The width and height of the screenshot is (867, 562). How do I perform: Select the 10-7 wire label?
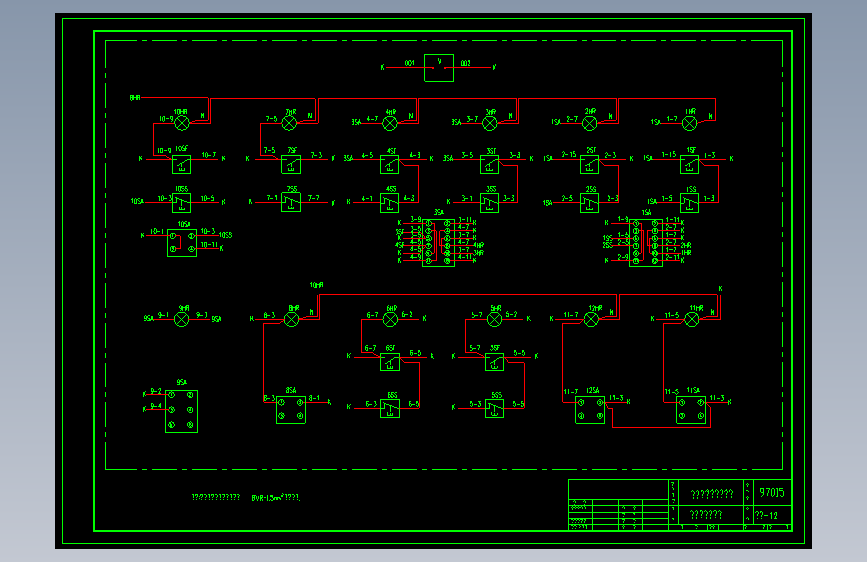coord(209,155)
